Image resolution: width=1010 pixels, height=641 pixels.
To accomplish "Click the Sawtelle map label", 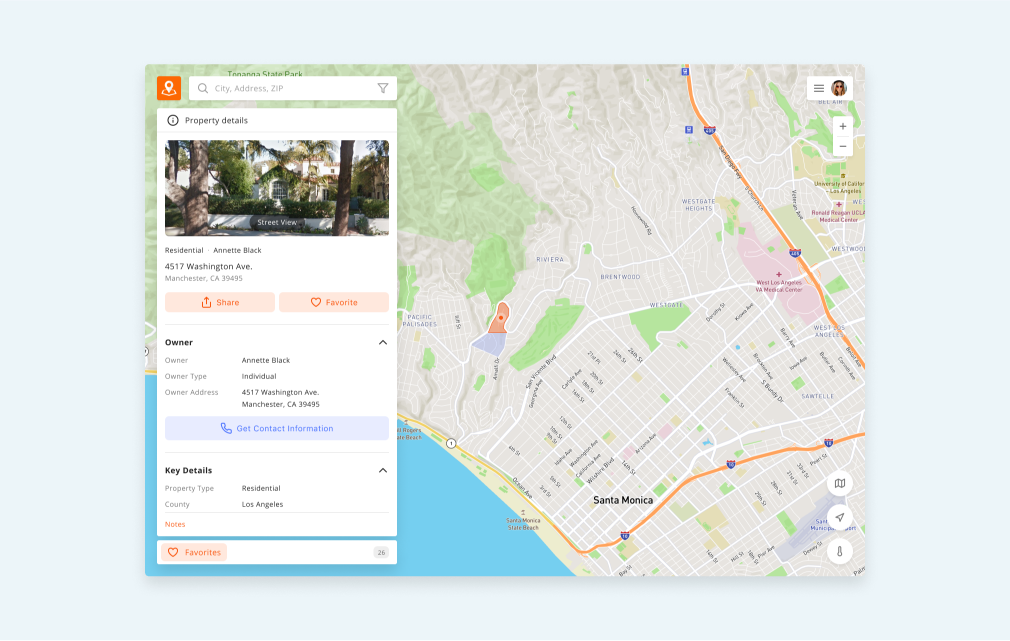I will click(817, 396).
